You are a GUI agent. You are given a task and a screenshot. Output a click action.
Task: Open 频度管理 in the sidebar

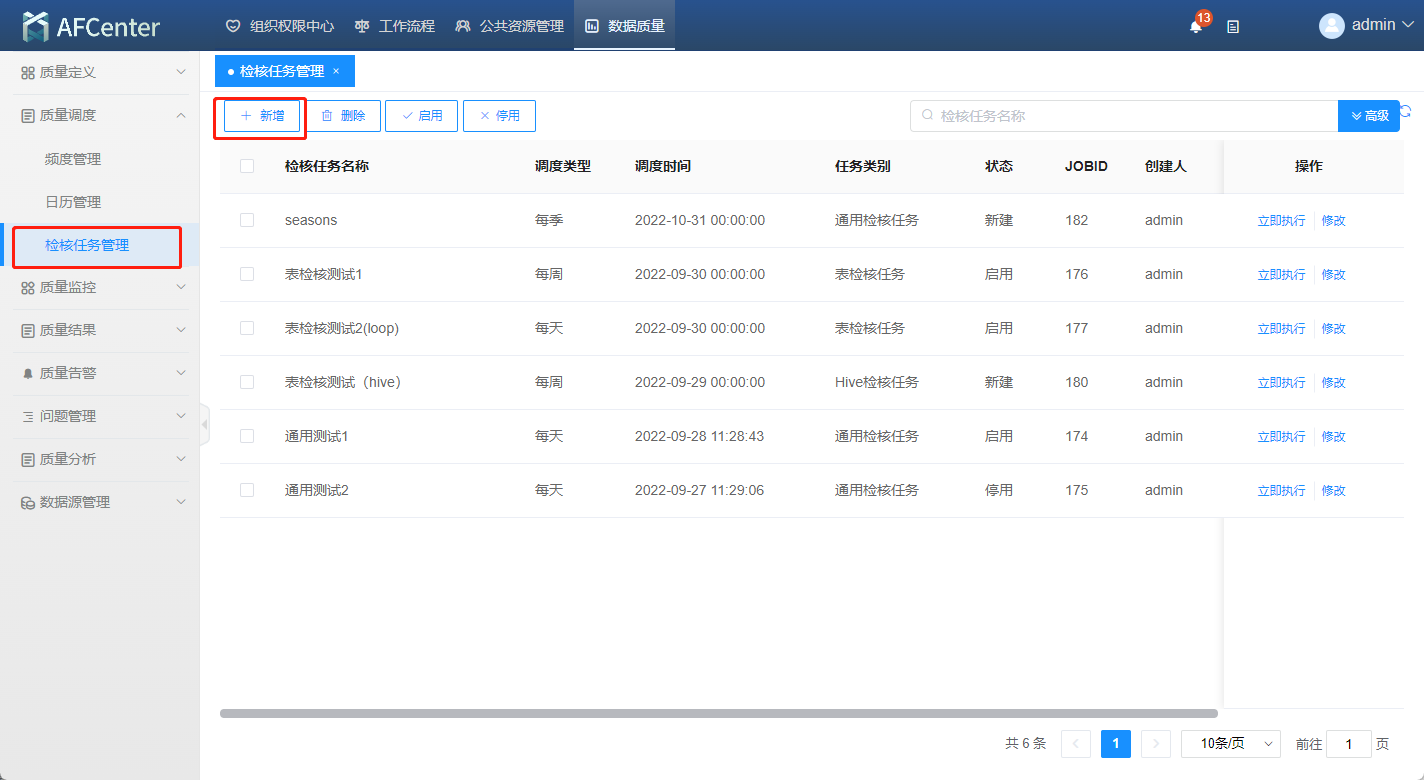(73, 159)
